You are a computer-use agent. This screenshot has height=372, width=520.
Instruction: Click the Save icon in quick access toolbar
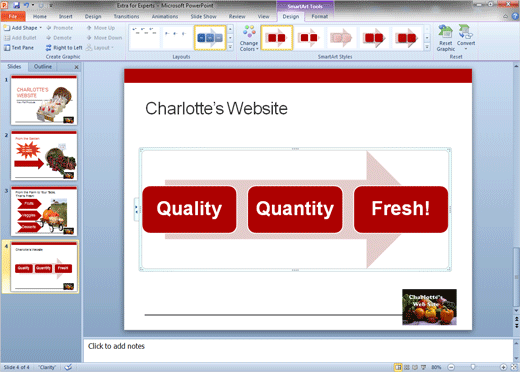tap(16, 5)
